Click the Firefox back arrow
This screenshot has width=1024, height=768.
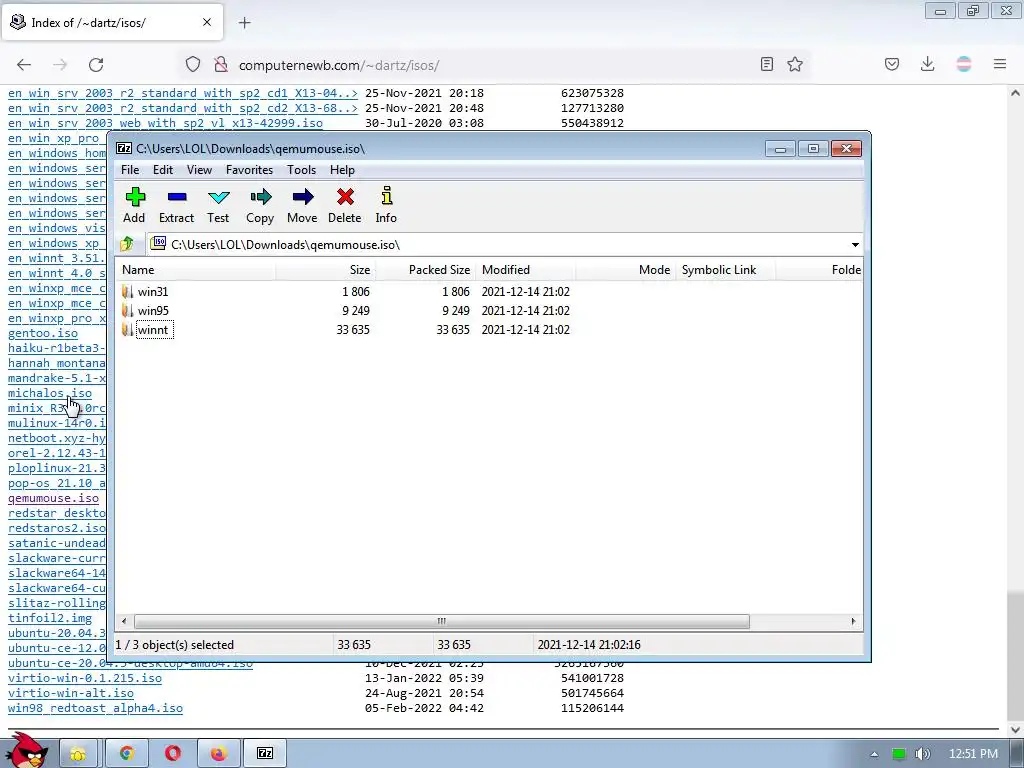tap(24, 64)
